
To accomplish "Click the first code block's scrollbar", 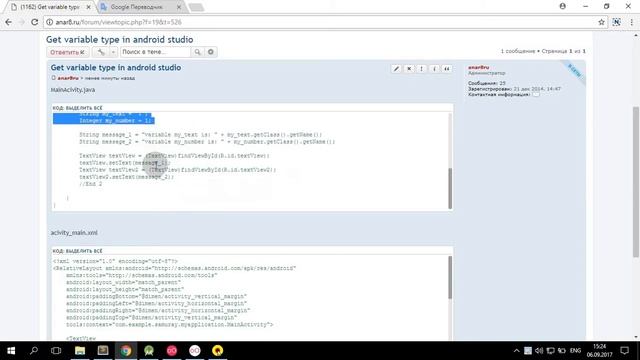I will coord(450,189).
